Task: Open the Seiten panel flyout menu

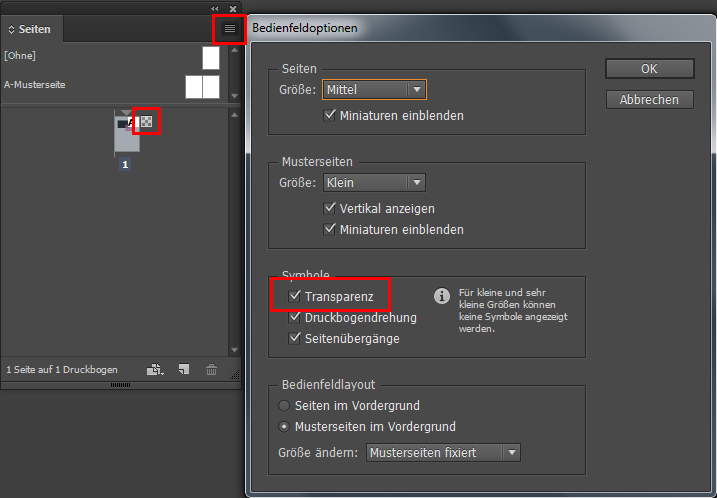Action: pos(229,29)
